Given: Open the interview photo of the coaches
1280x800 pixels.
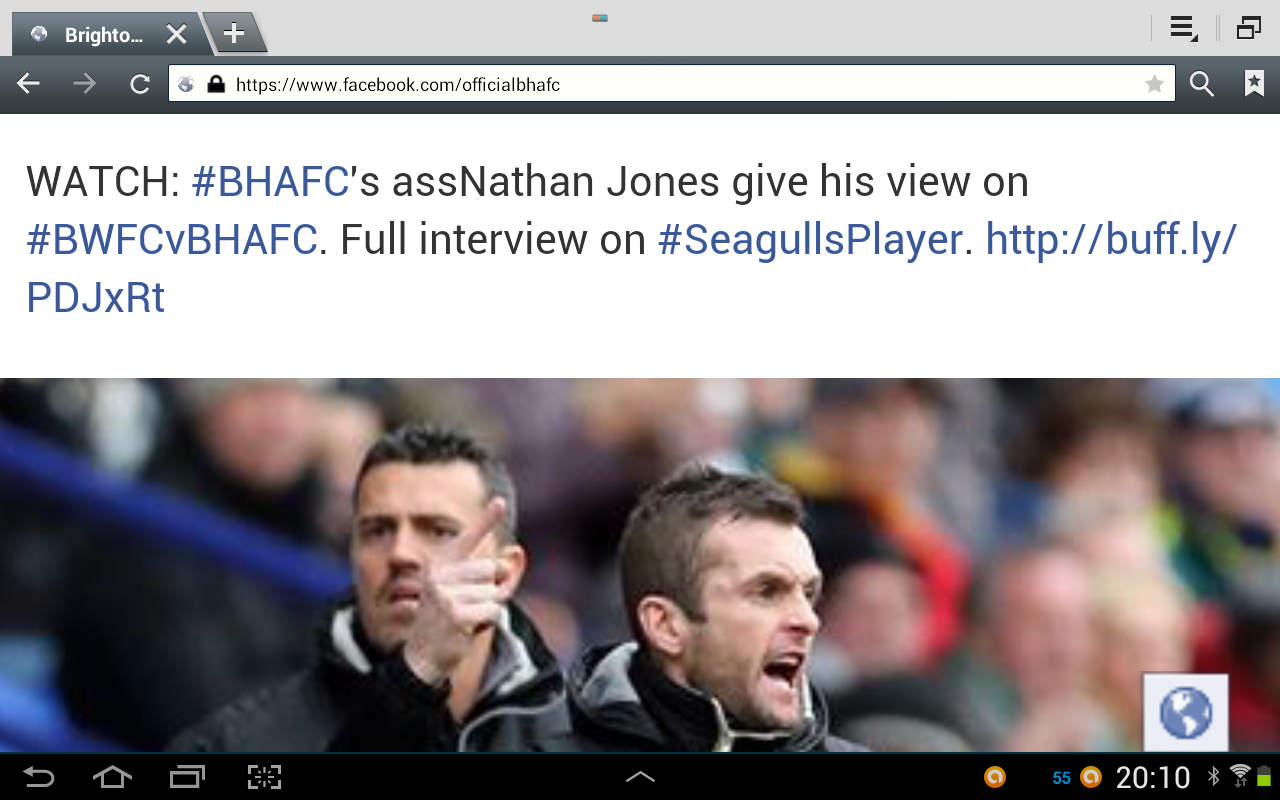Looking at the screenshot, I should pos(640,565).
